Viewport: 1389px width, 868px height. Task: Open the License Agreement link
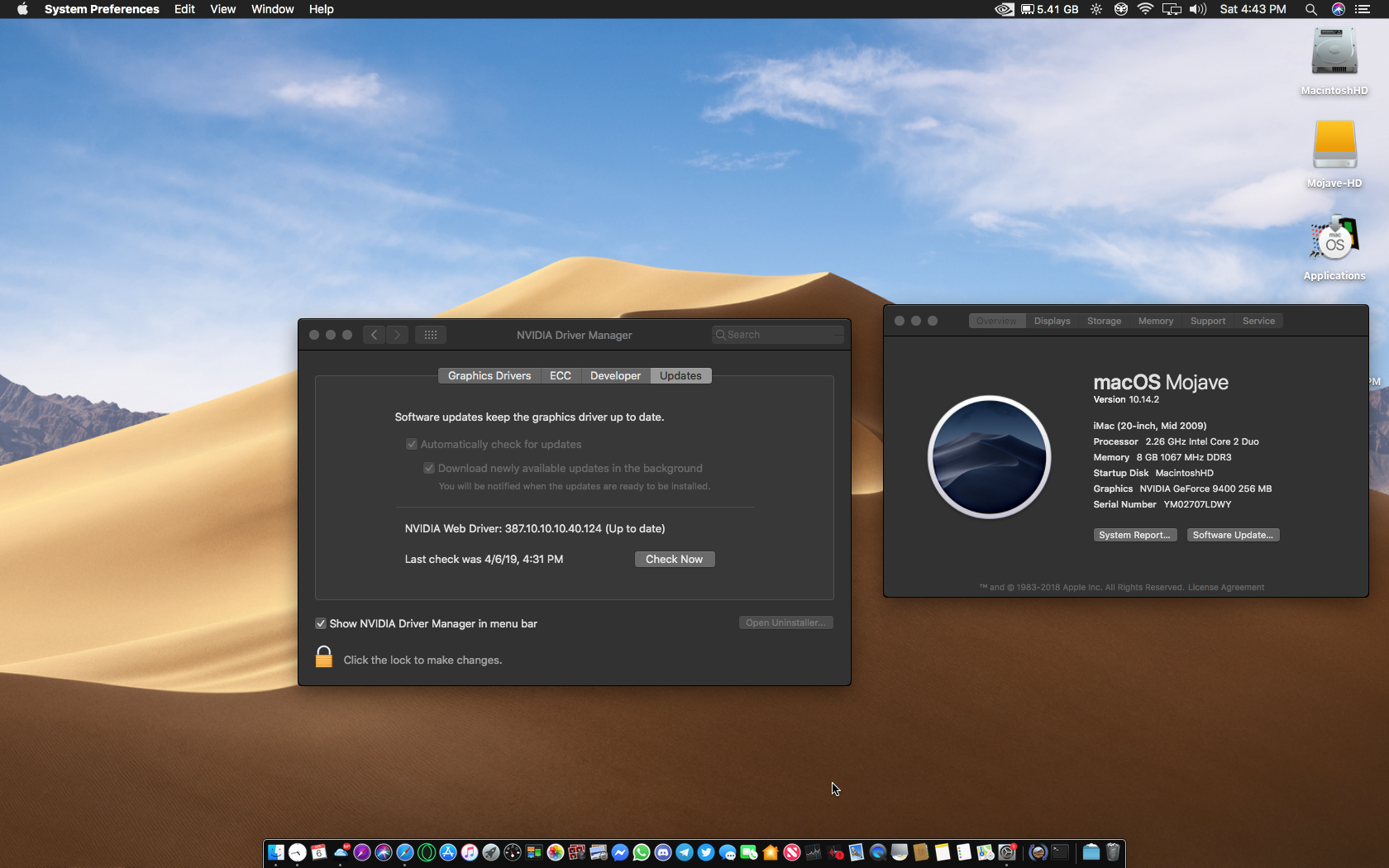(1226, 588)
